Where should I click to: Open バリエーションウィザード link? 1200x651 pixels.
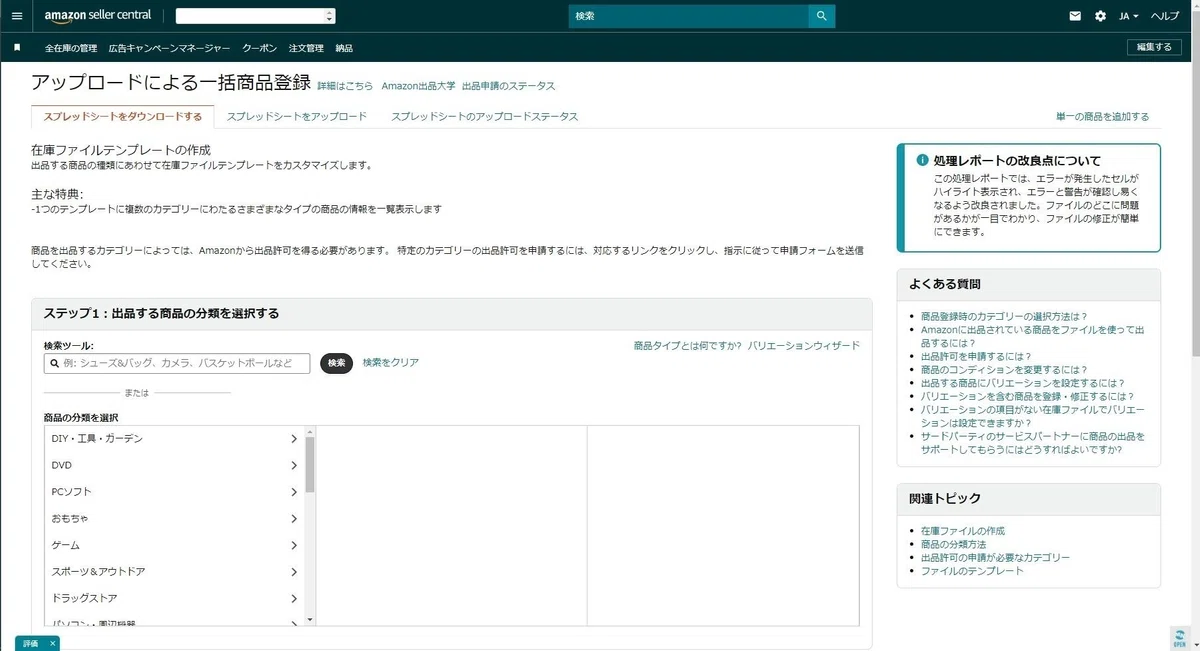coord(804,345)
